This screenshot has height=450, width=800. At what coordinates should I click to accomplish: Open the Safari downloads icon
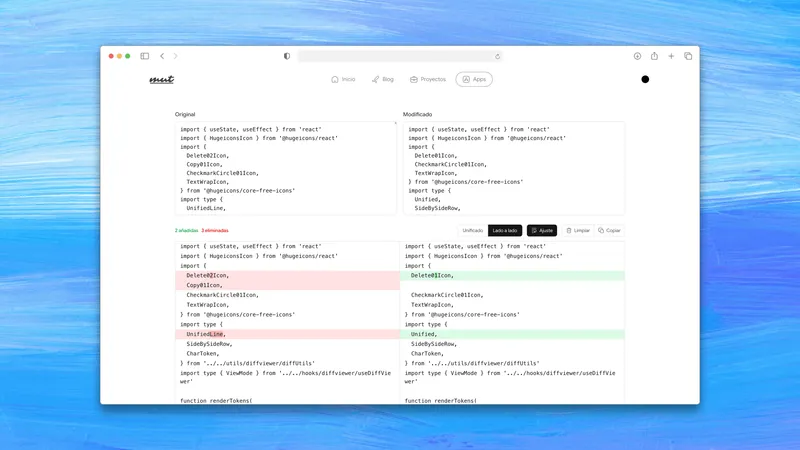point(637,56)
